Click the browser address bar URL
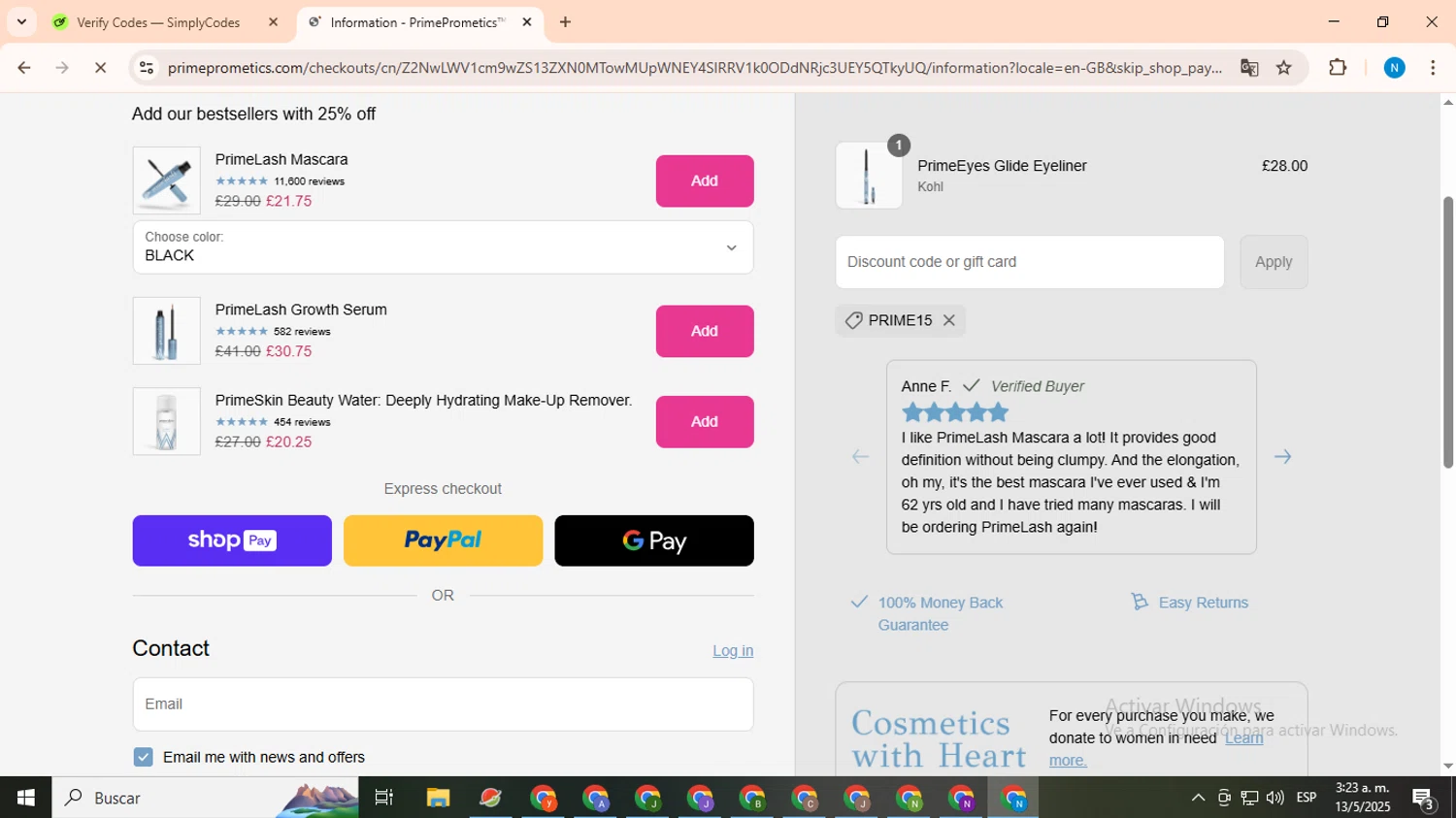This screenshot has height=818, width=1456. tap(694, 68)
